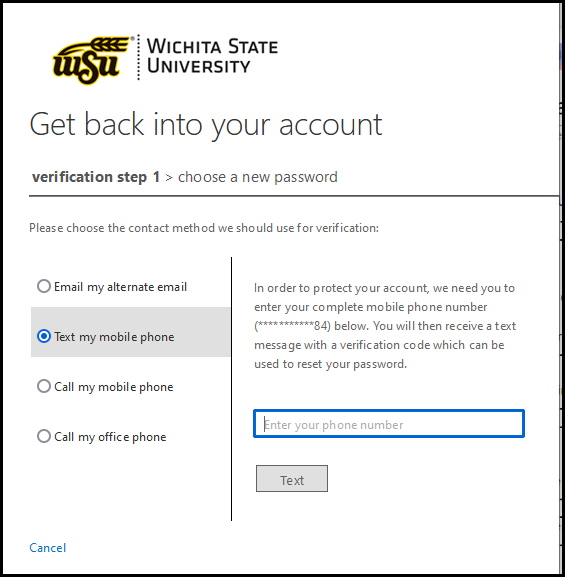Click the Call my mobile phone label text

click(114, 387)
